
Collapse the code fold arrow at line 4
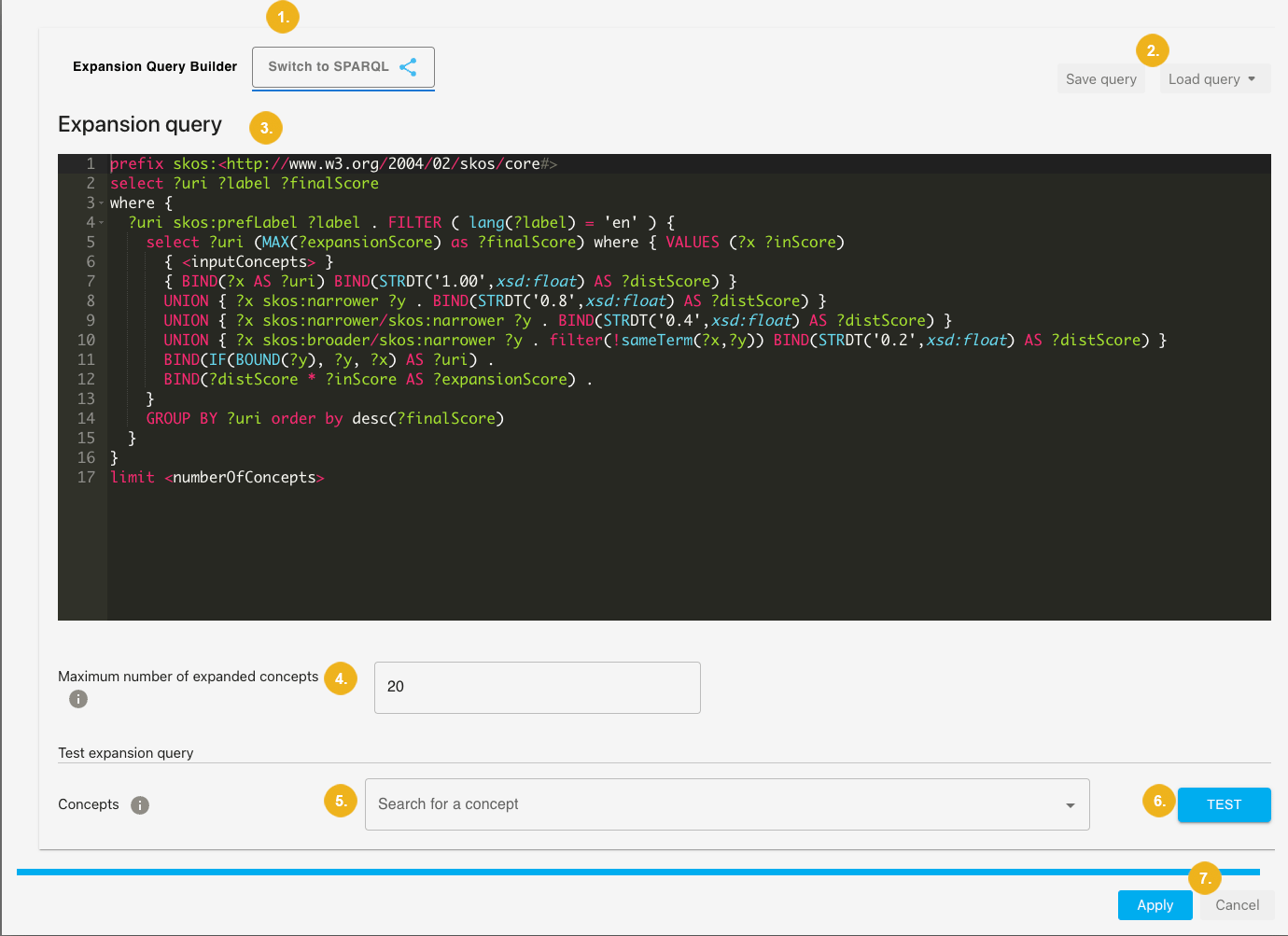click(103, 222)
